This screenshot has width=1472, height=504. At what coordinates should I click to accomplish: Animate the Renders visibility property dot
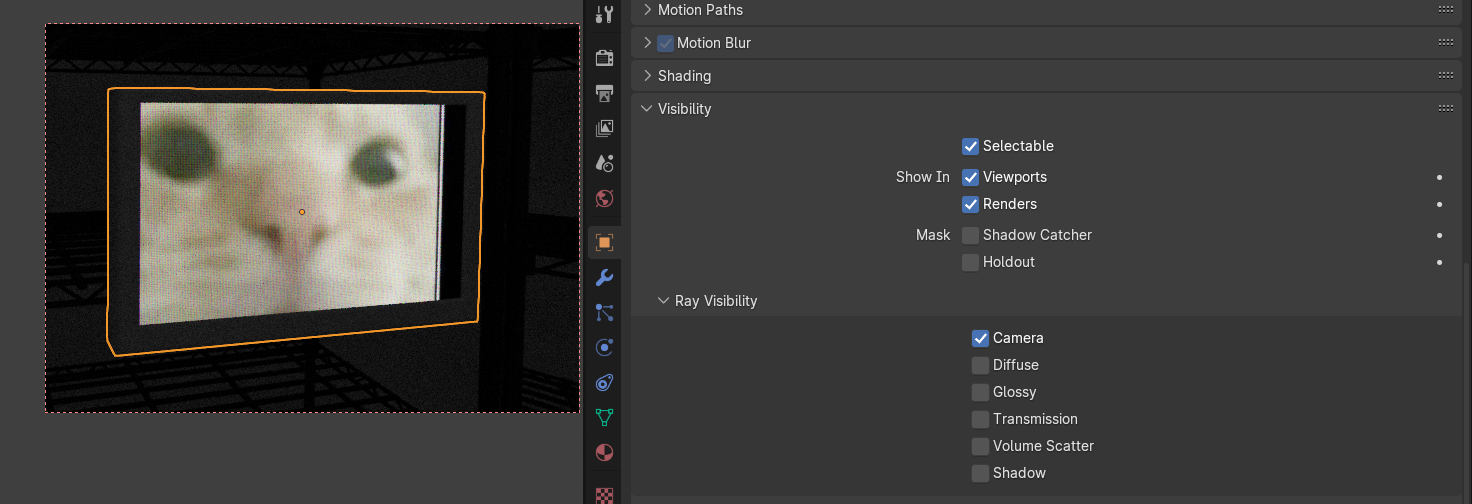tap(1439, 204)
